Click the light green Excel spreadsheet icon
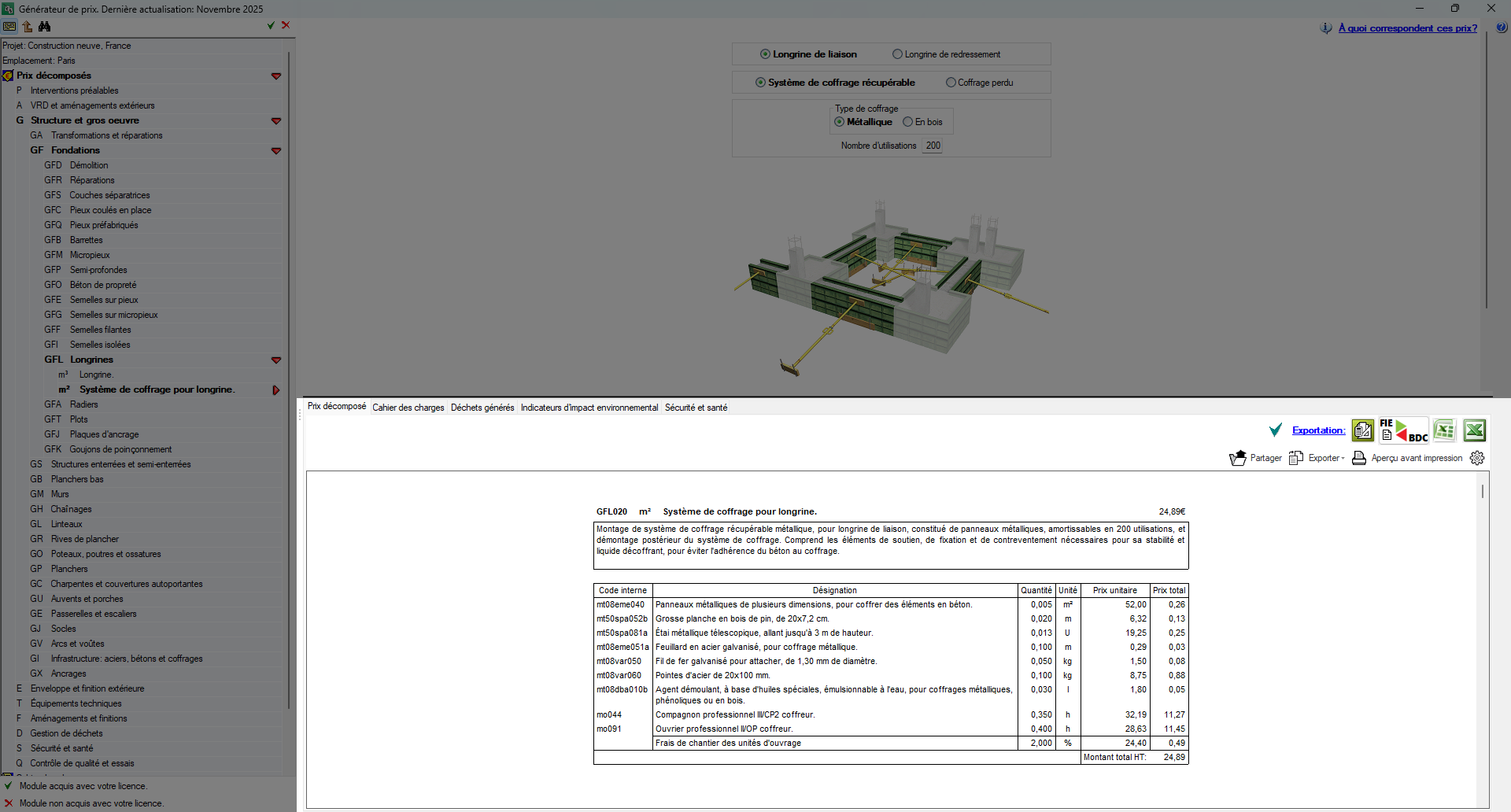Viewport: 1511px width, 812px height. [1444, 430]
